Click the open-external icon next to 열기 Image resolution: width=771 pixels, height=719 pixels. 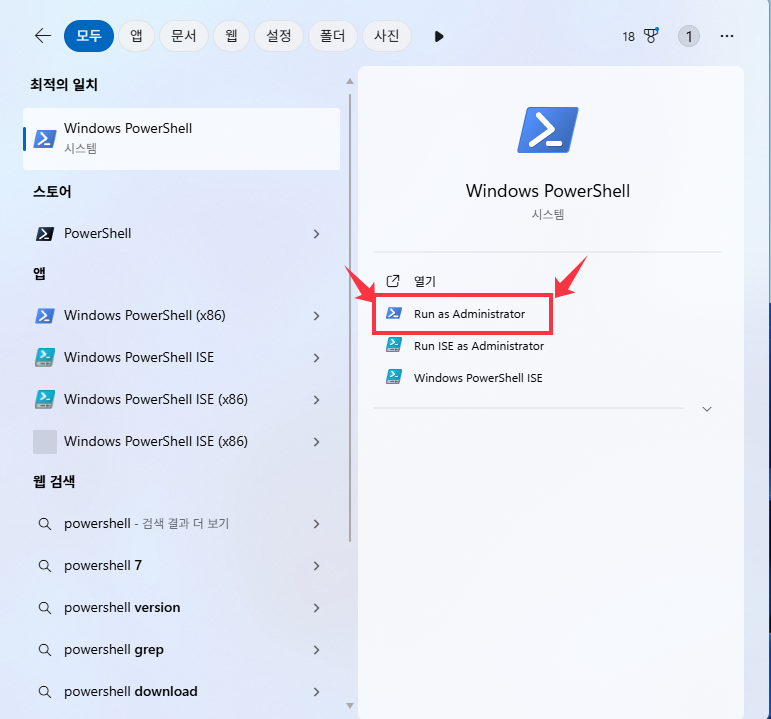[393, 281]
